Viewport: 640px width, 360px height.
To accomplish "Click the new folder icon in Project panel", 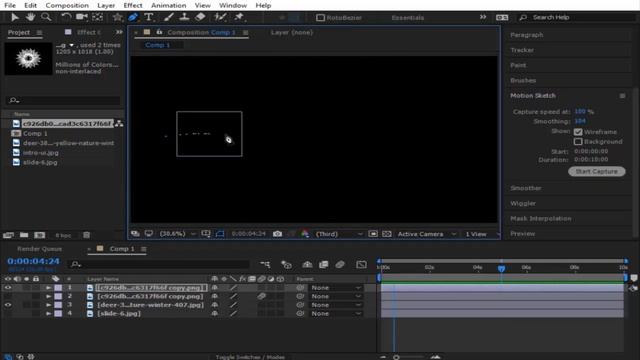I will click(24, 235).
